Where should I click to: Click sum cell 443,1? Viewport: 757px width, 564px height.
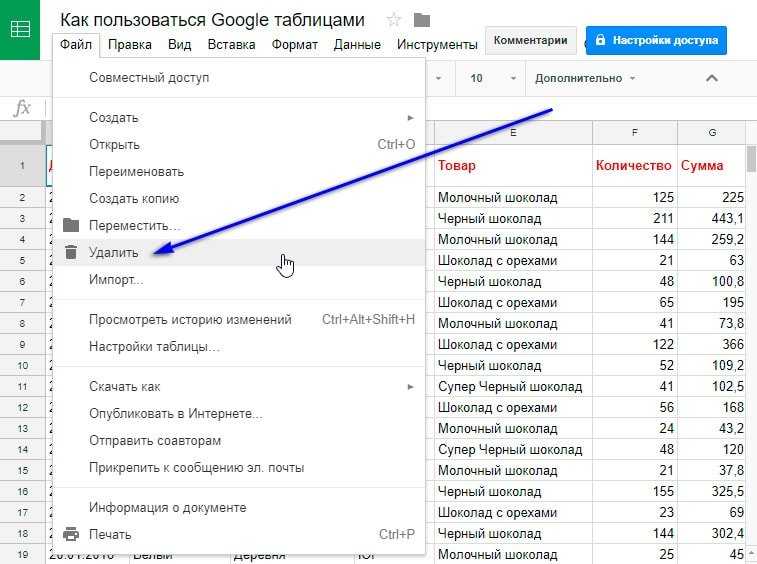click(x=712, y=218)
